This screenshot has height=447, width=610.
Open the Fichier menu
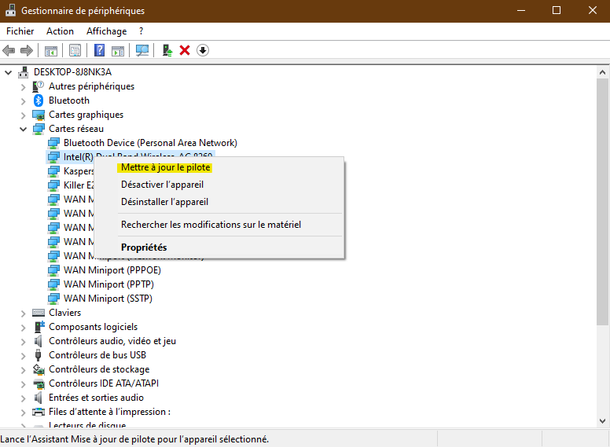pos(20,31)
